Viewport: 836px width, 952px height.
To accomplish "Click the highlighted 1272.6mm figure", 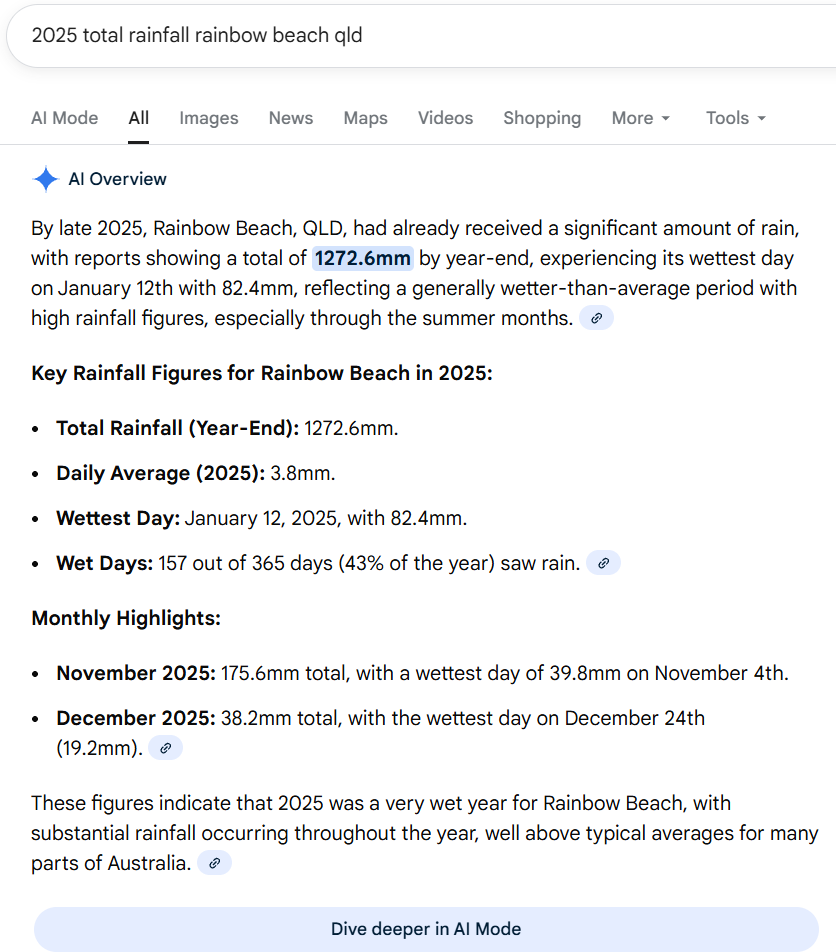I will click(x=363, y=259).
